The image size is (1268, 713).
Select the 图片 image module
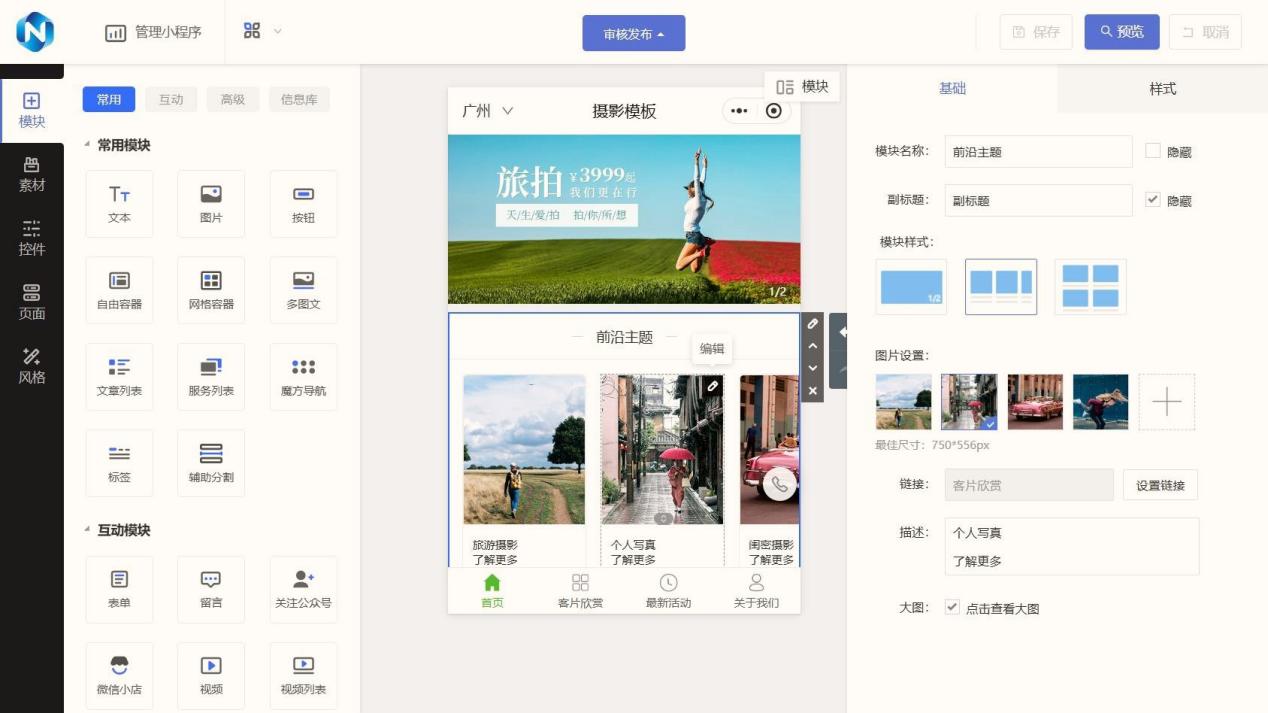point(211,204)
